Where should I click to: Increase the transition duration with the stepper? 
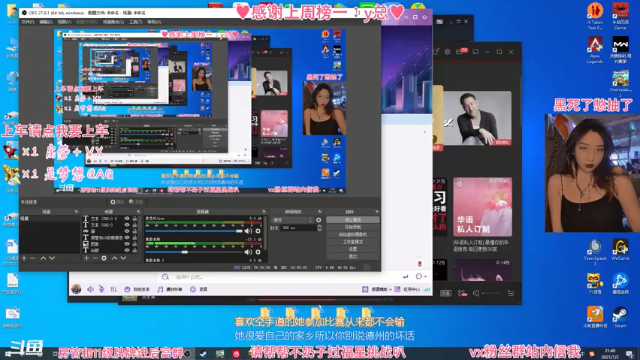tap(319, 226)
